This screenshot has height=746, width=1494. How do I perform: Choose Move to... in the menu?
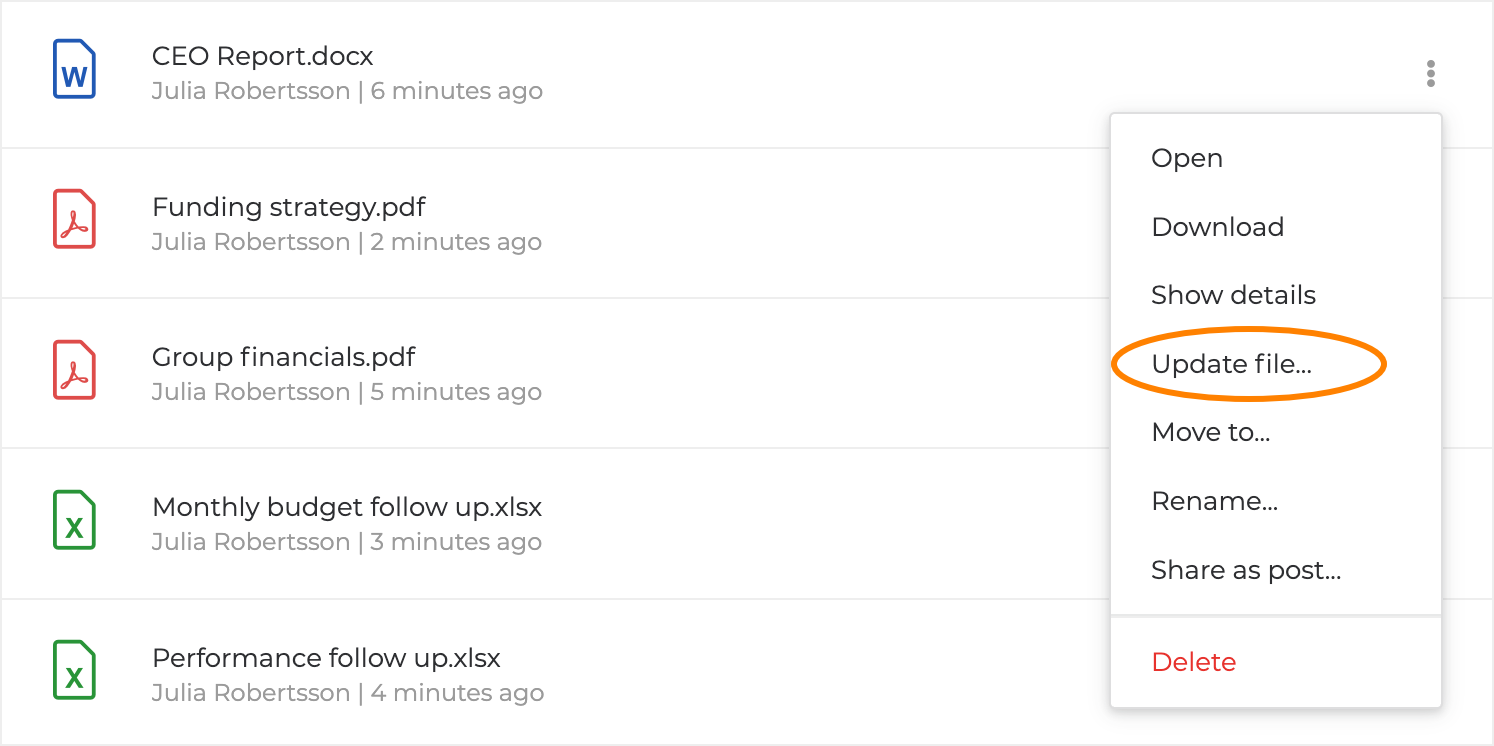tap(1210, 432)
